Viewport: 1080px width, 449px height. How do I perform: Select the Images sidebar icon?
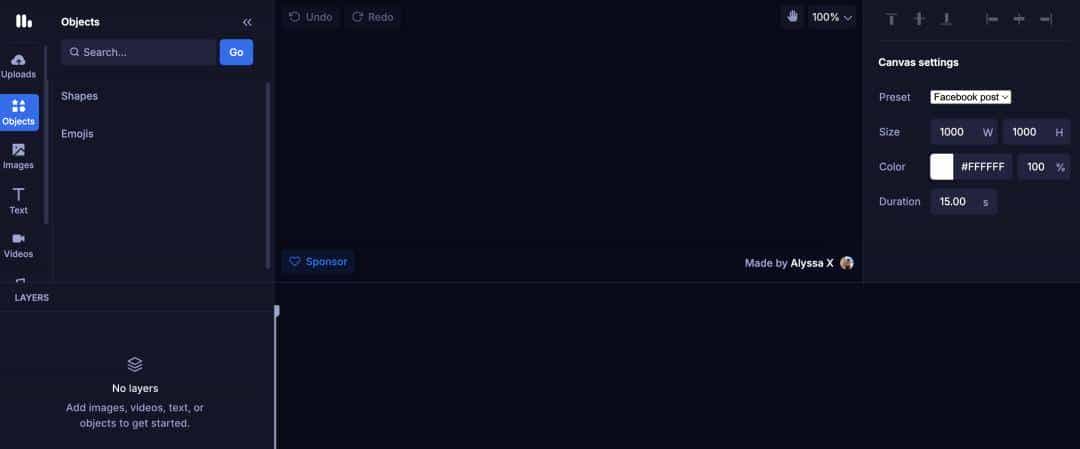coord(19,156)
